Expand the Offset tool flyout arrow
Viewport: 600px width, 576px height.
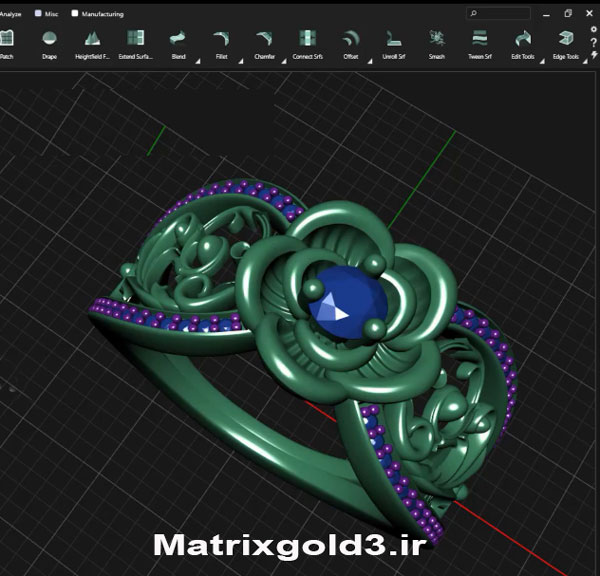[x=370, y=61]
